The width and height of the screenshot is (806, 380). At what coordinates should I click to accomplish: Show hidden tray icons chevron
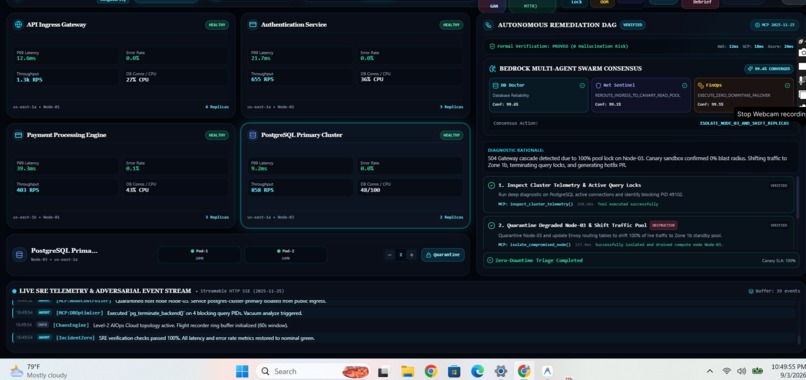tap(710, 371)
